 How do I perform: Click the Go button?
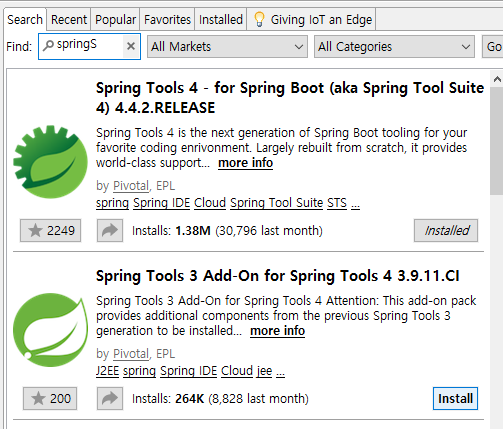[493, 47]
